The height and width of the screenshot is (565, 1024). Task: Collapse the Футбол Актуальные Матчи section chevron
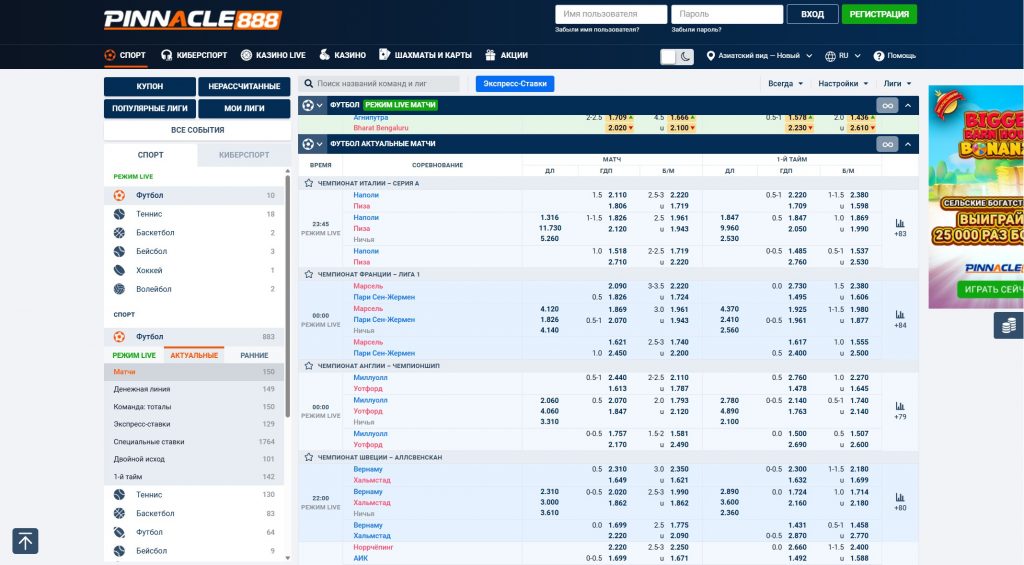click(x=908, y=144)
